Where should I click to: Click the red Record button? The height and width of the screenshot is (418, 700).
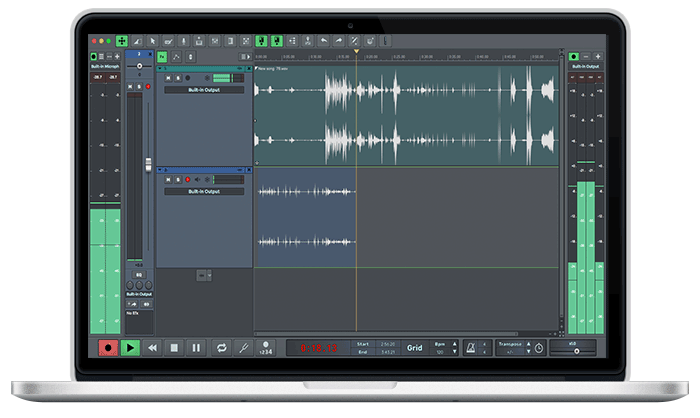tap(108, 347)
